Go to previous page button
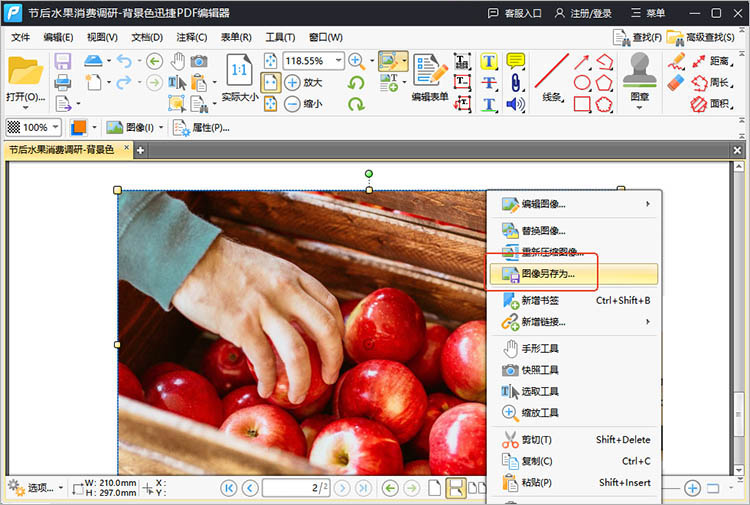 click(x=250, y=488)
